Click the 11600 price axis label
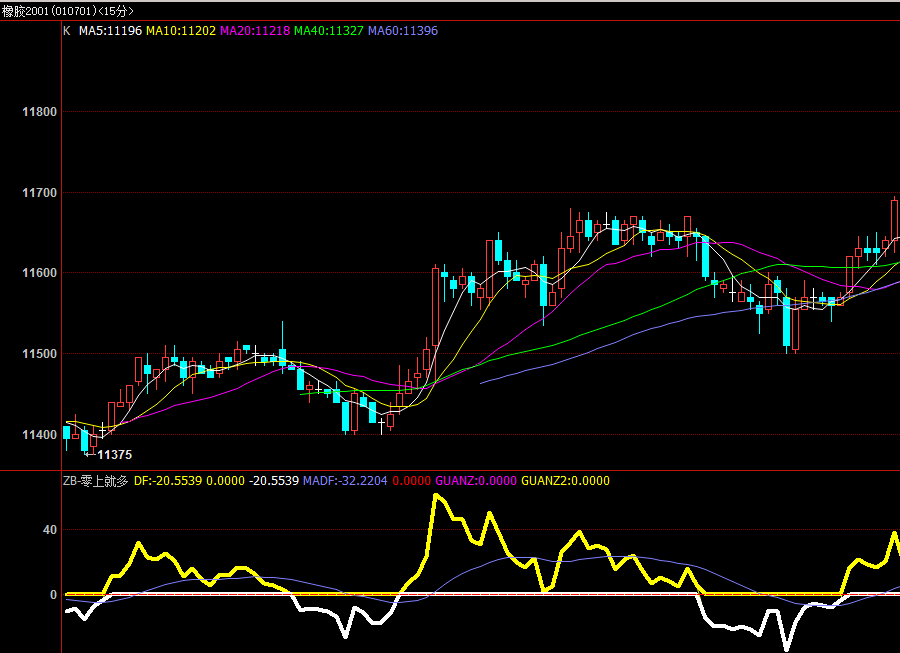Image resolution: width=900 pixels, height=653 pixels. (40, 273)
